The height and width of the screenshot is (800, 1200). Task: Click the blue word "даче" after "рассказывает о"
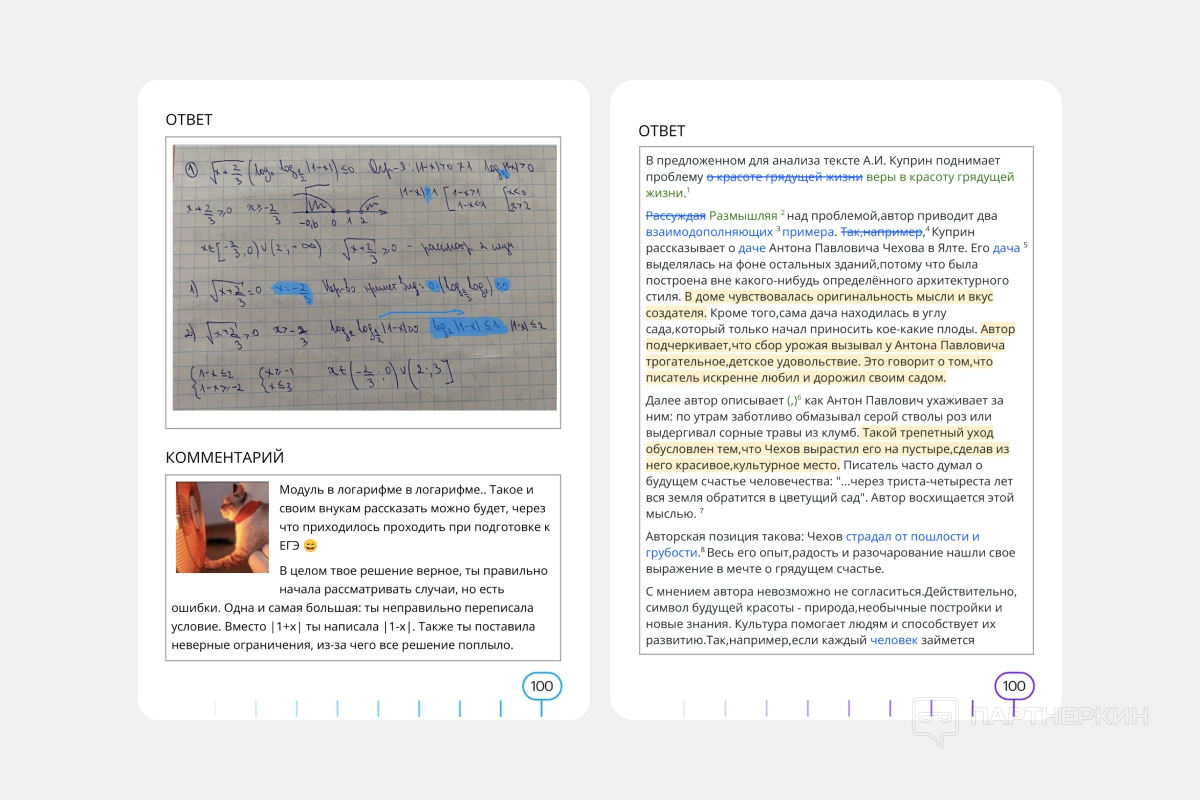pos(751,247)
